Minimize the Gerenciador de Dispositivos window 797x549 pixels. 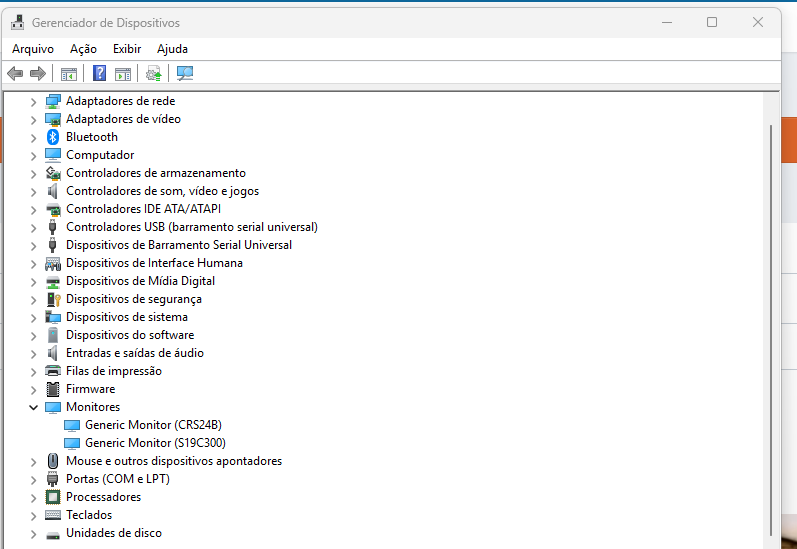pyautogui.click(x=667, y=22)
